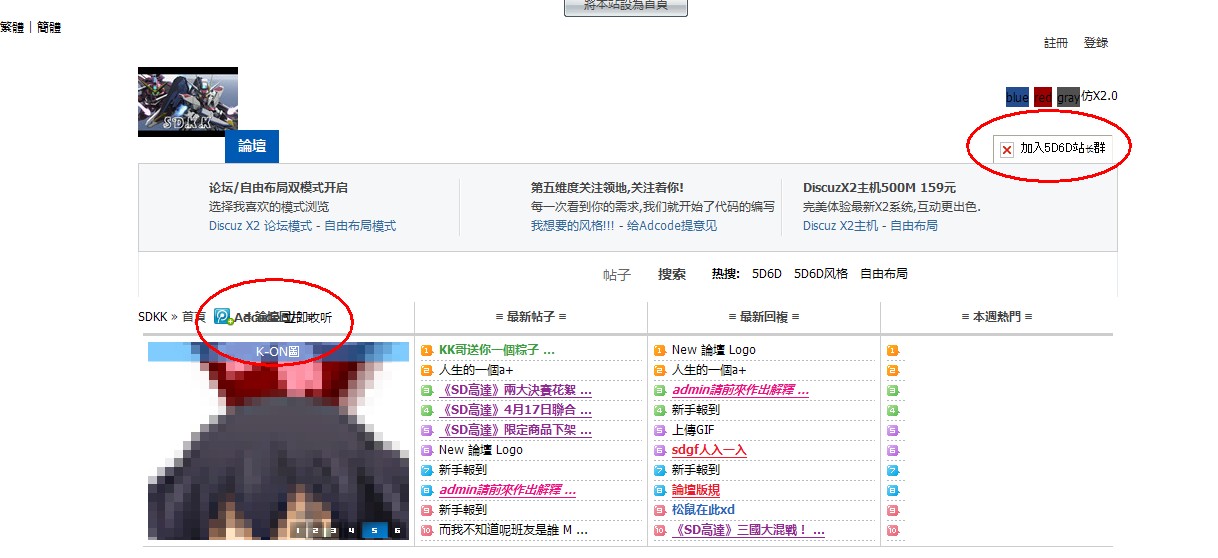Open the 帖子 search type selector
Screen dimensions: 1218x558
coord(617,274)
